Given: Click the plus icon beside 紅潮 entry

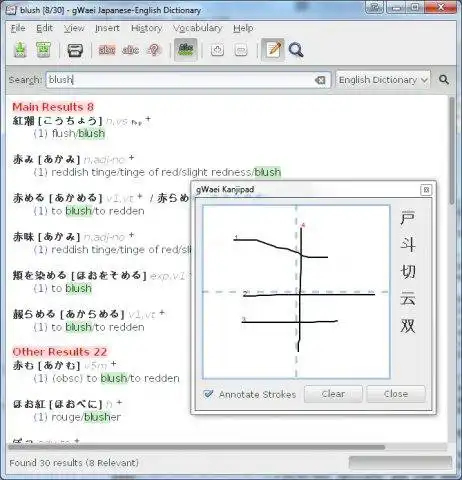Looking at the screenshot, I should click(148, 119).
